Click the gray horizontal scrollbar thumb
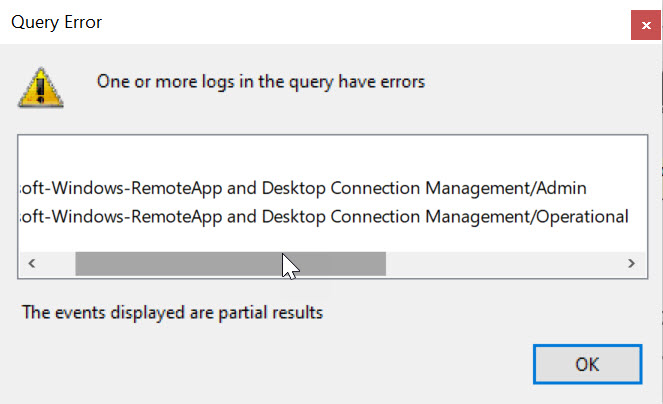Screen dimensions: 663x404 click(x=230, y=263)
